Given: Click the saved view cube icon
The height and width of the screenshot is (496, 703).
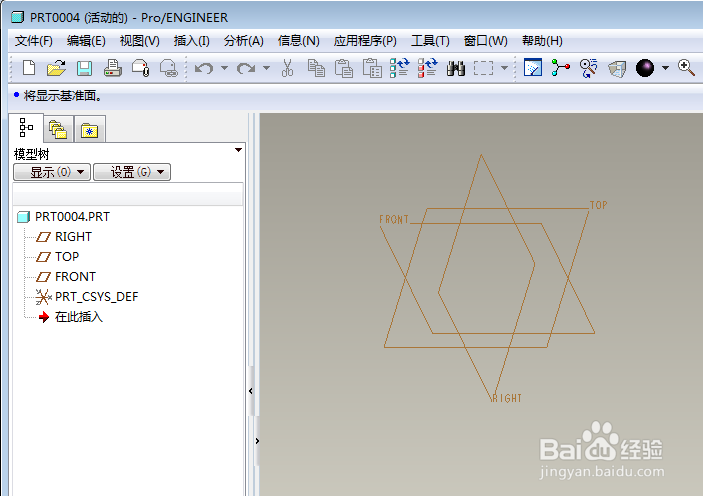Looking at the screenshot, I should [617, 69].
